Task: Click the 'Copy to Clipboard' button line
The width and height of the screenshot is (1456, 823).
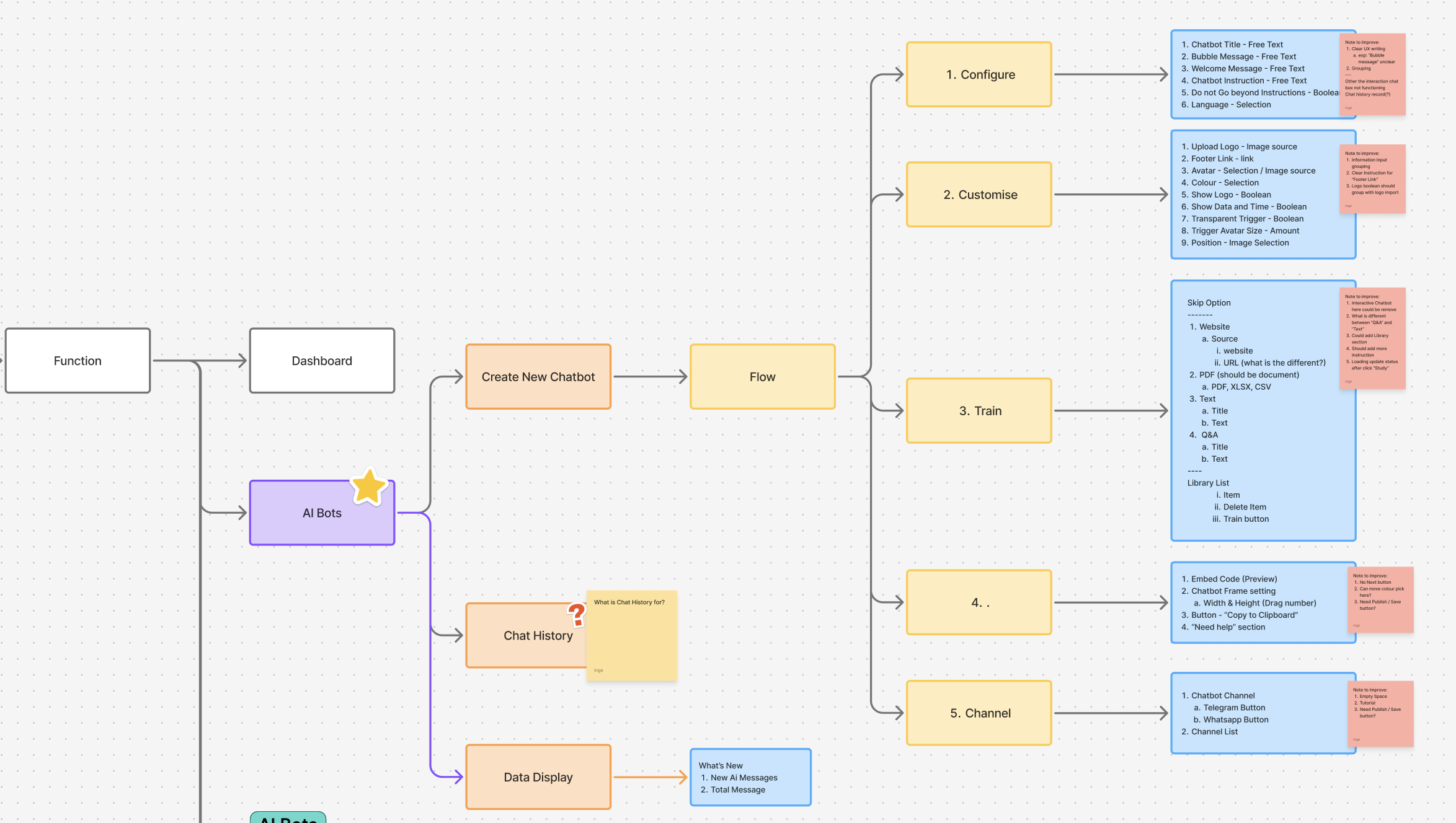Action: pos(1240,615)
